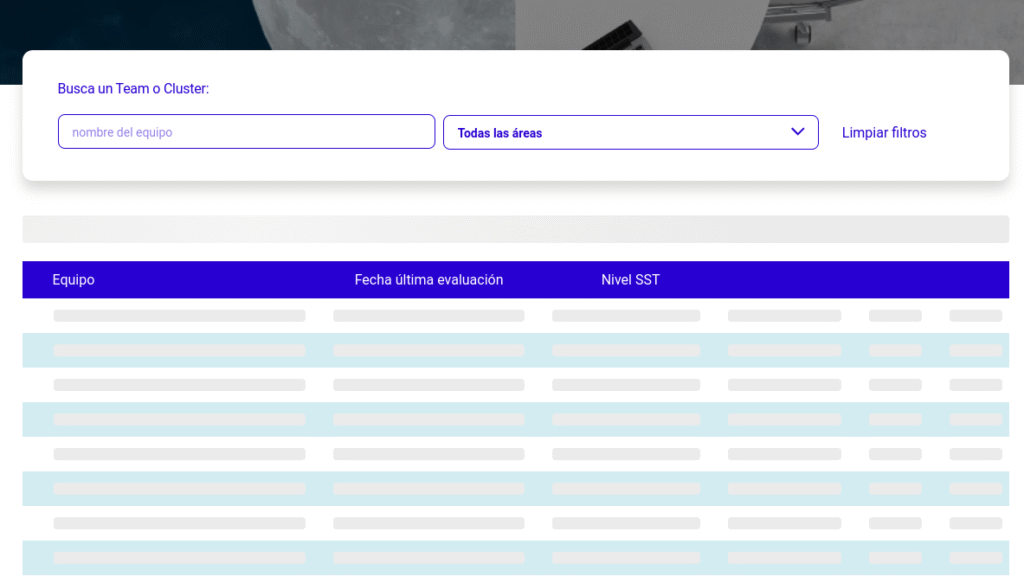This screenshot has height=576, width=1024.
Task: Select the "Nivel SST" column header
Action: point(630,280)
